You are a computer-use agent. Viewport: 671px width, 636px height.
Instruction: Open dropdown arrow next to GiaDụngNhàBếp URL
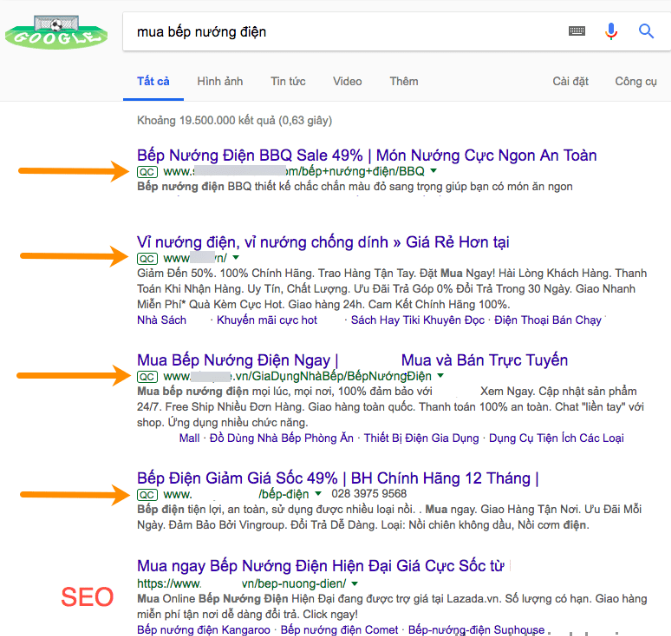click(440, 376)
